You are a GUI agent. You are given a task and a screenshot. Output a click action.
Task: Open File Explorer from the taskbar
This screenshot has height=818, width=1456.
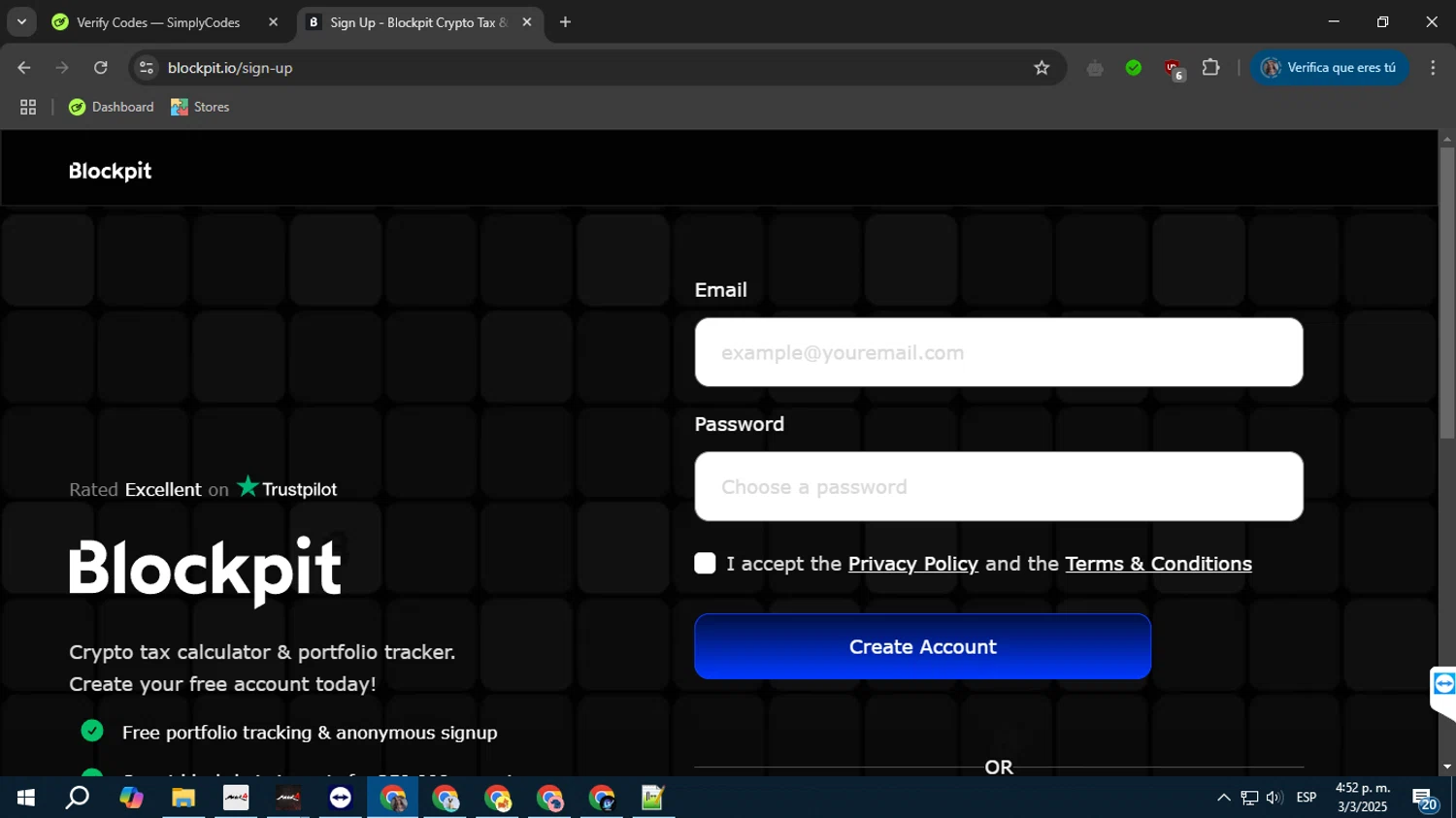coord(183,798)
